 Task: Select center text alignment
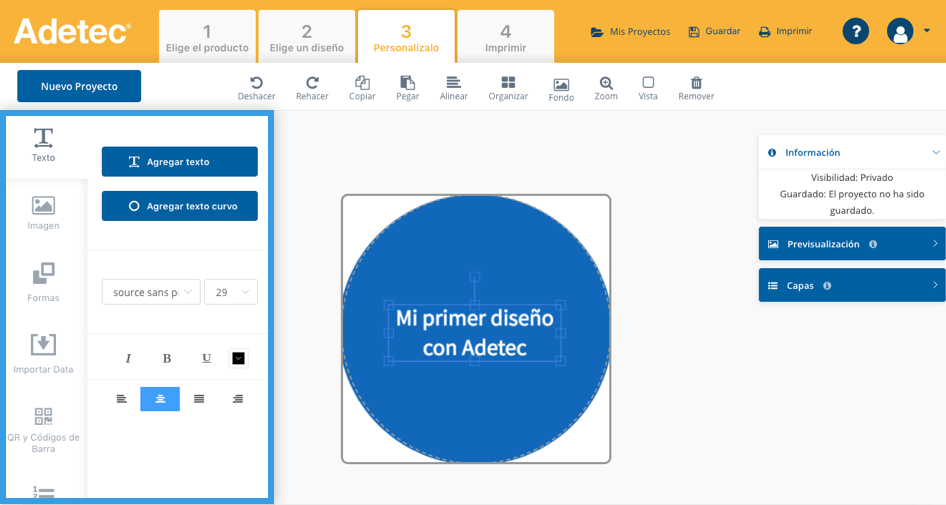160,399
